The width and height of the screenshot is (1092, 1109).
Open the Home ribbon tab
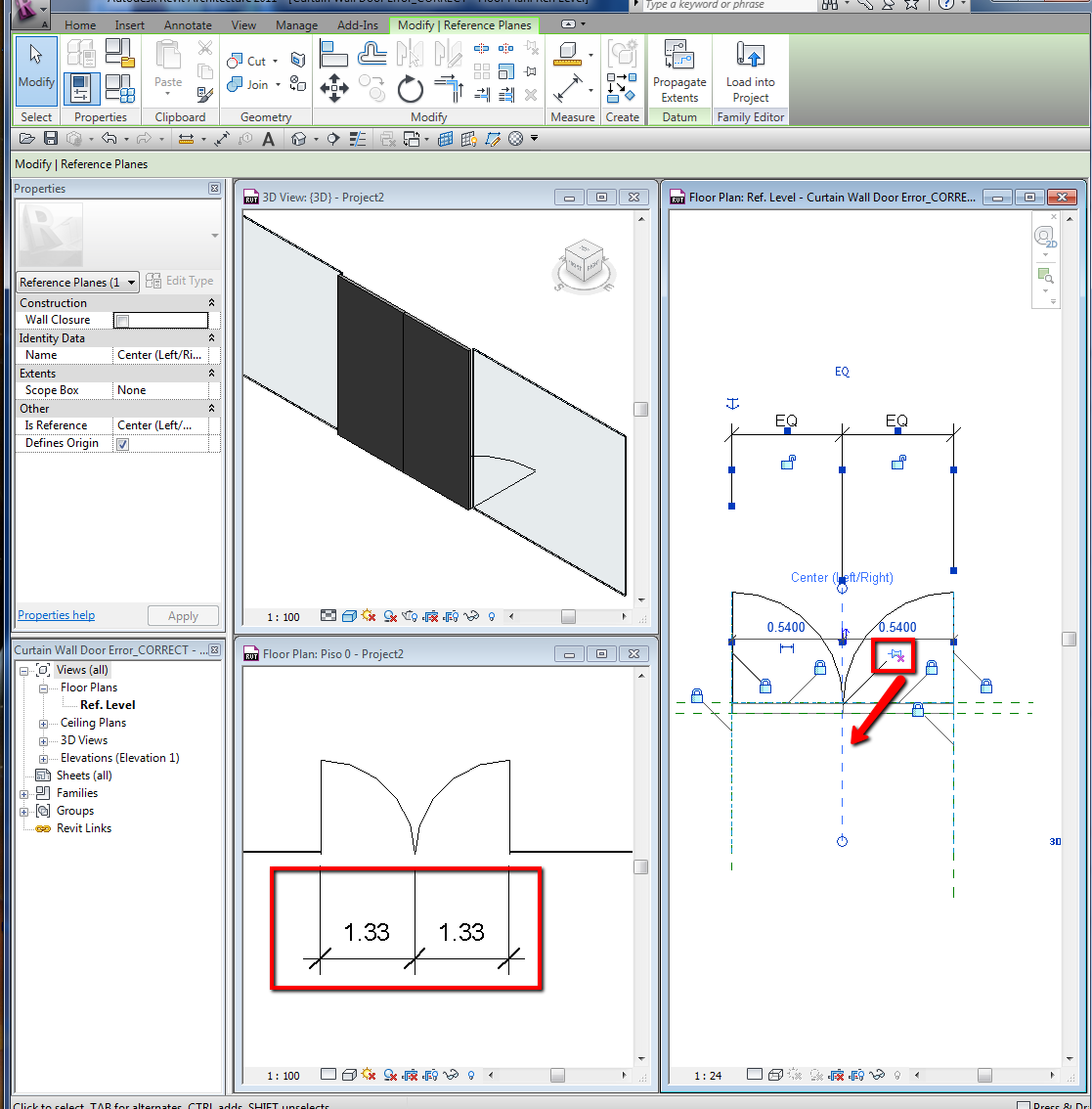(x=80, y=25)
